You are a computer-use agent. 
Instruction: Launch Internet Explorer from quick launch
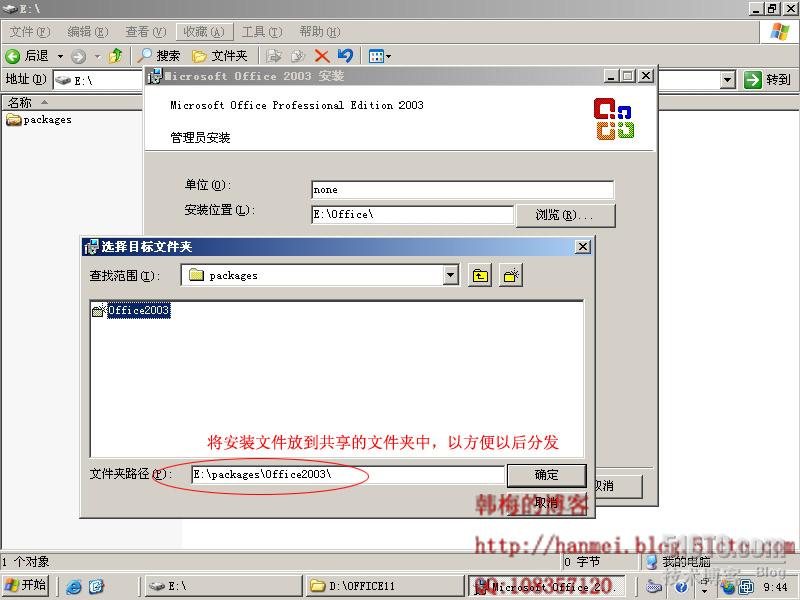point(73,586)
